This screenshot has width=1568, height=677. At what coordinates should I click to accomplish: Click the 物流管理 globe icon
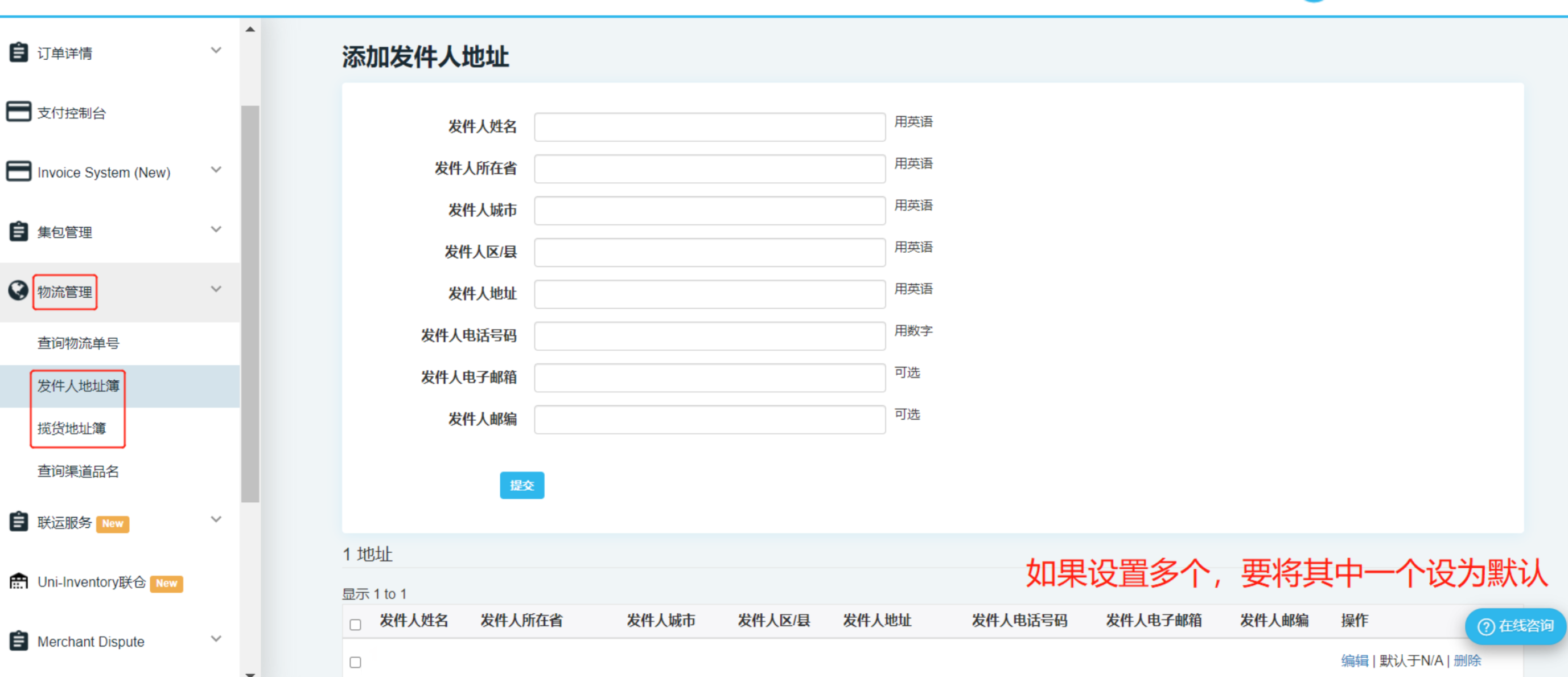point(18,290)
